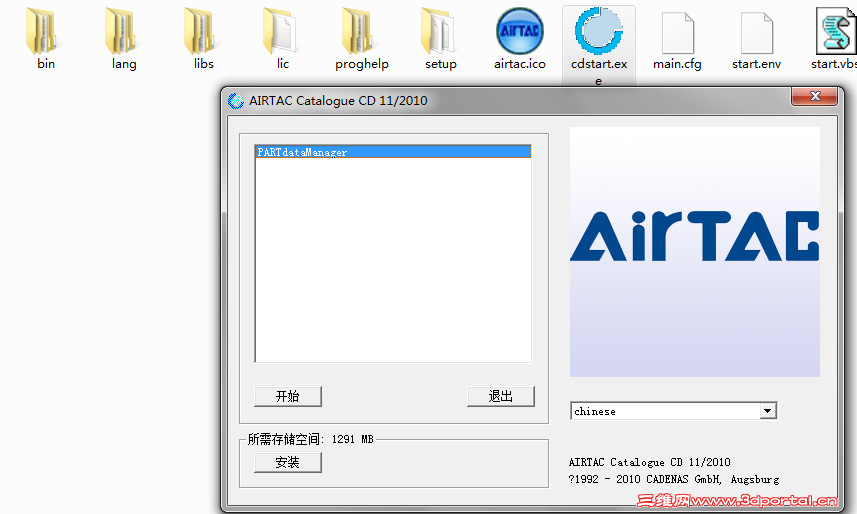Image resolution: width=857 pixels, height=514 pixels.
Task: Click the AIRTAC logo image
Action: tap(695, 252)
